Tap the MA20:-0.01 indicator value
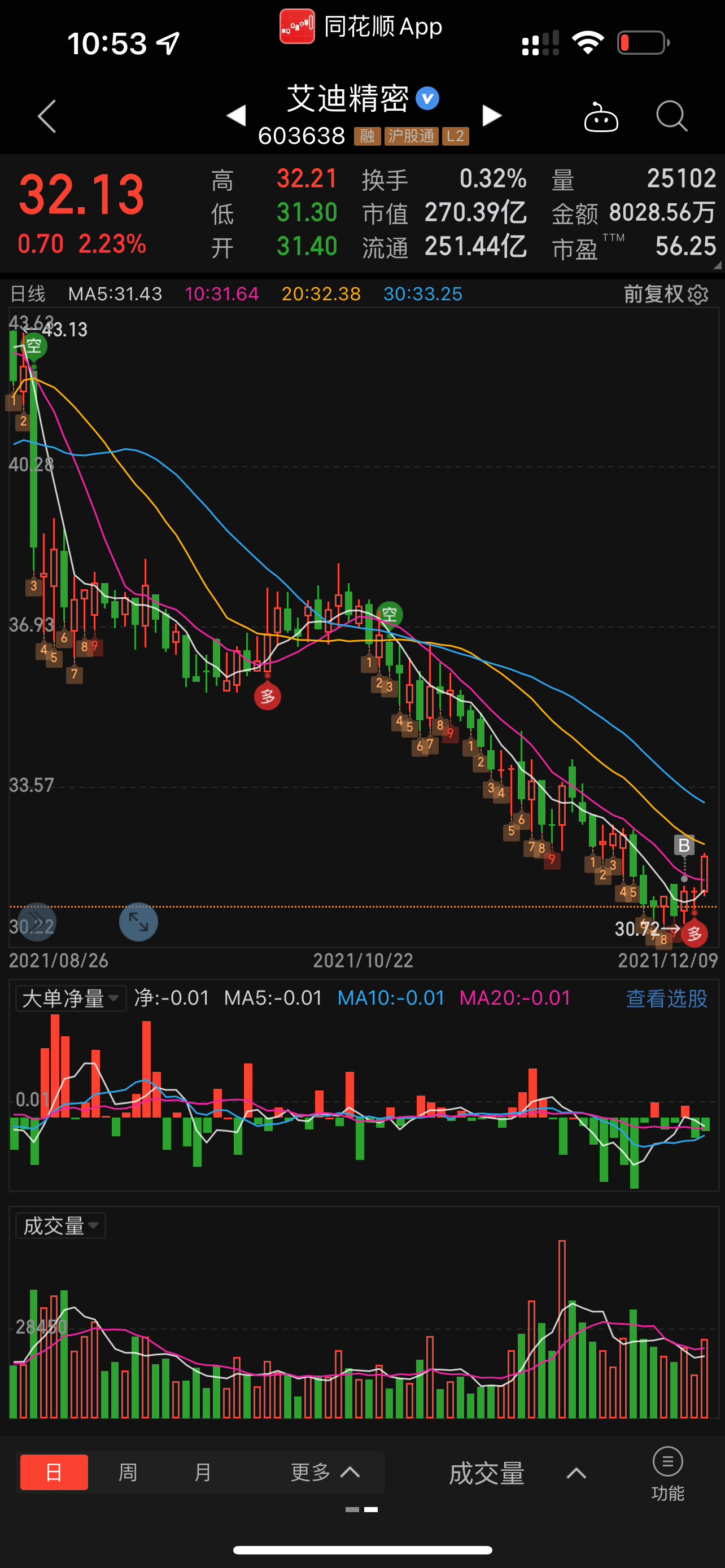The height and width of the screenshot is (1568, 725). [x=515, y=998]
